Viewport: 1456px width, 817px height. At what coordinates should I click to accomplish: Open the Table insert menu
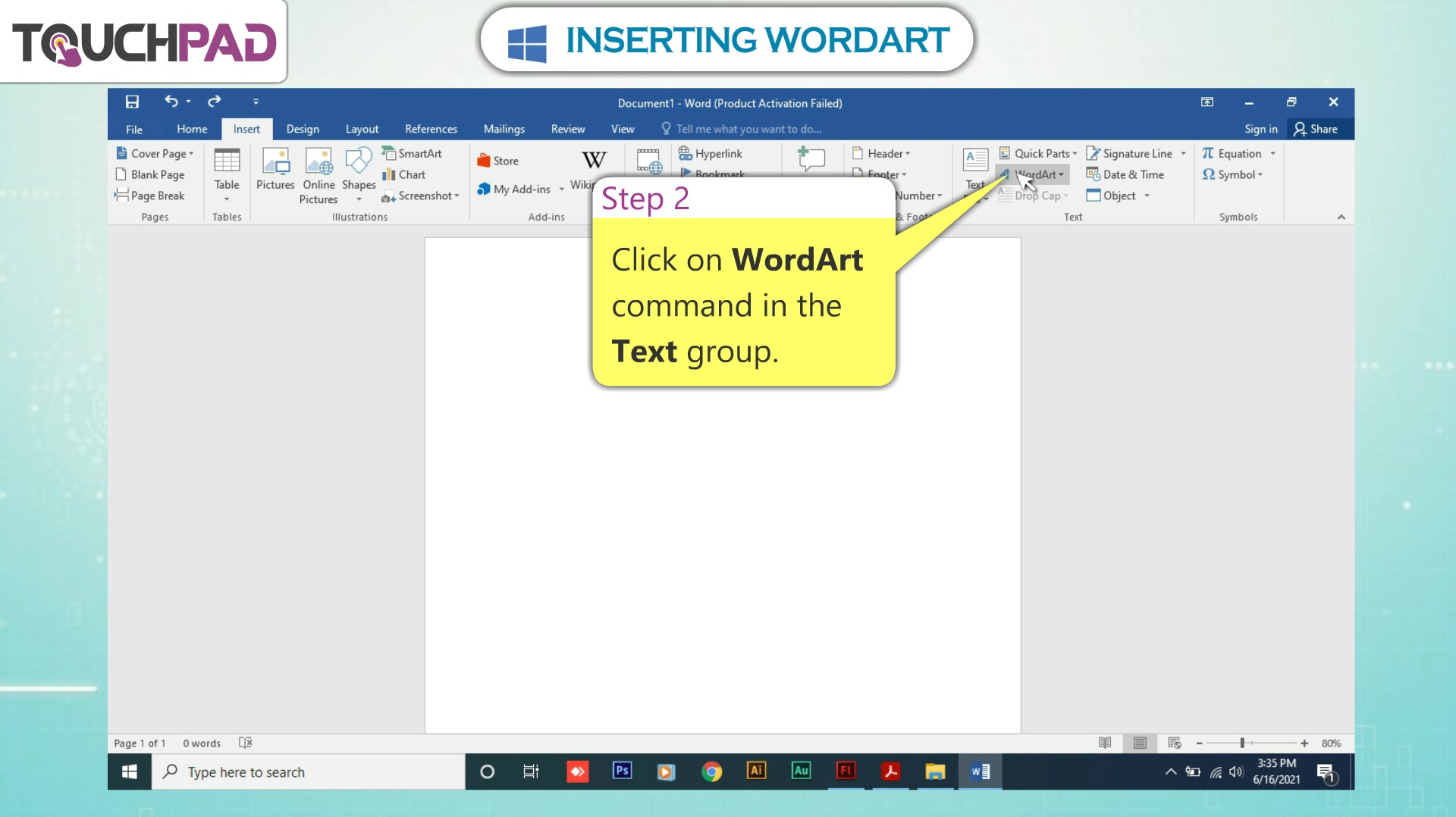click(x=227, y=175)
